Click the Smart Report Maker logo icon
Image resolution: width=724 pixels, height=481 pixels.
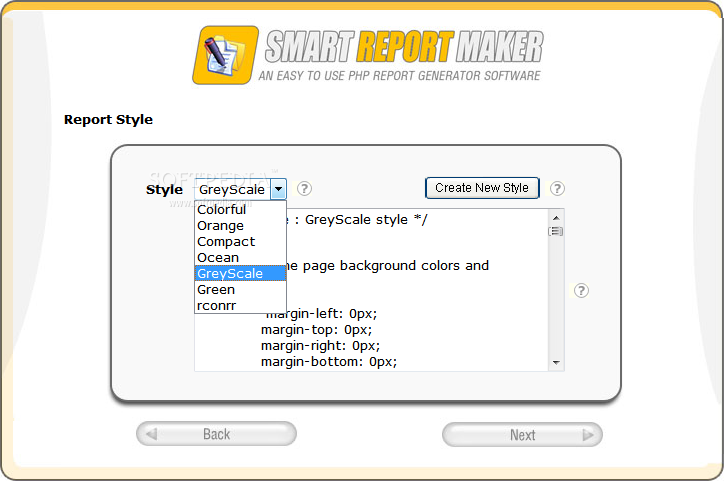(226, 55)
